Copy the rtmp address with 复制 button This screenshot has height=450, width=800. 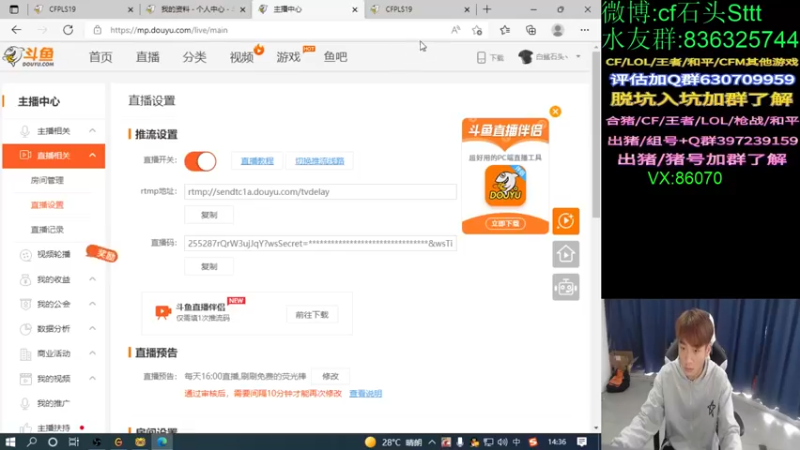209,215
